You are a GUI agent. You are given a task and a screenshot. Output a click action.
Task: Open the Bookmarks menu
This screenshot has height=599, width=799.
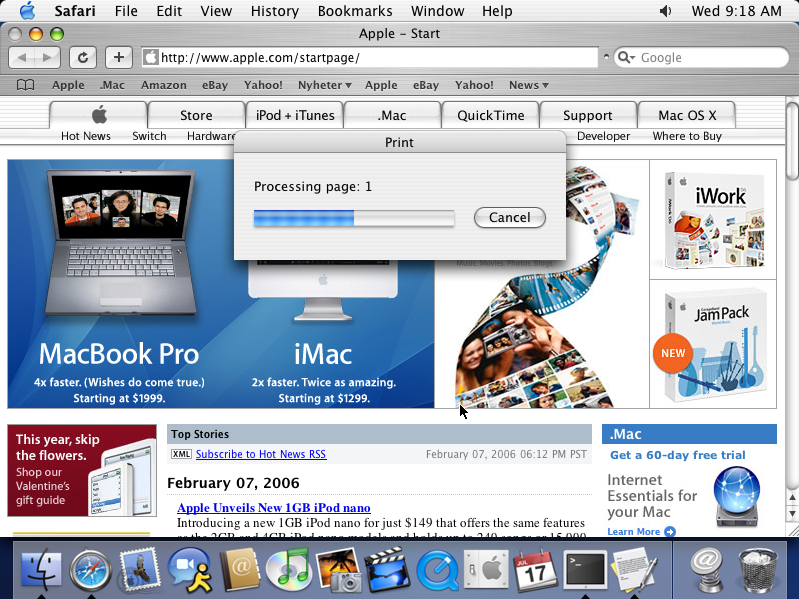pyautogui.click(x=355, y=11)
